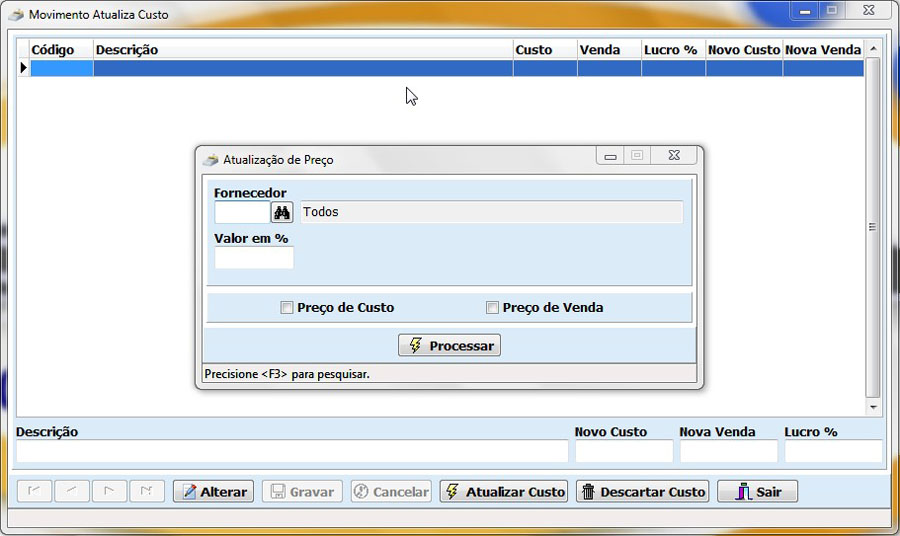Focus the Novo Custo input field
Screen dimensions: 900x536
[x=624, y=451]
